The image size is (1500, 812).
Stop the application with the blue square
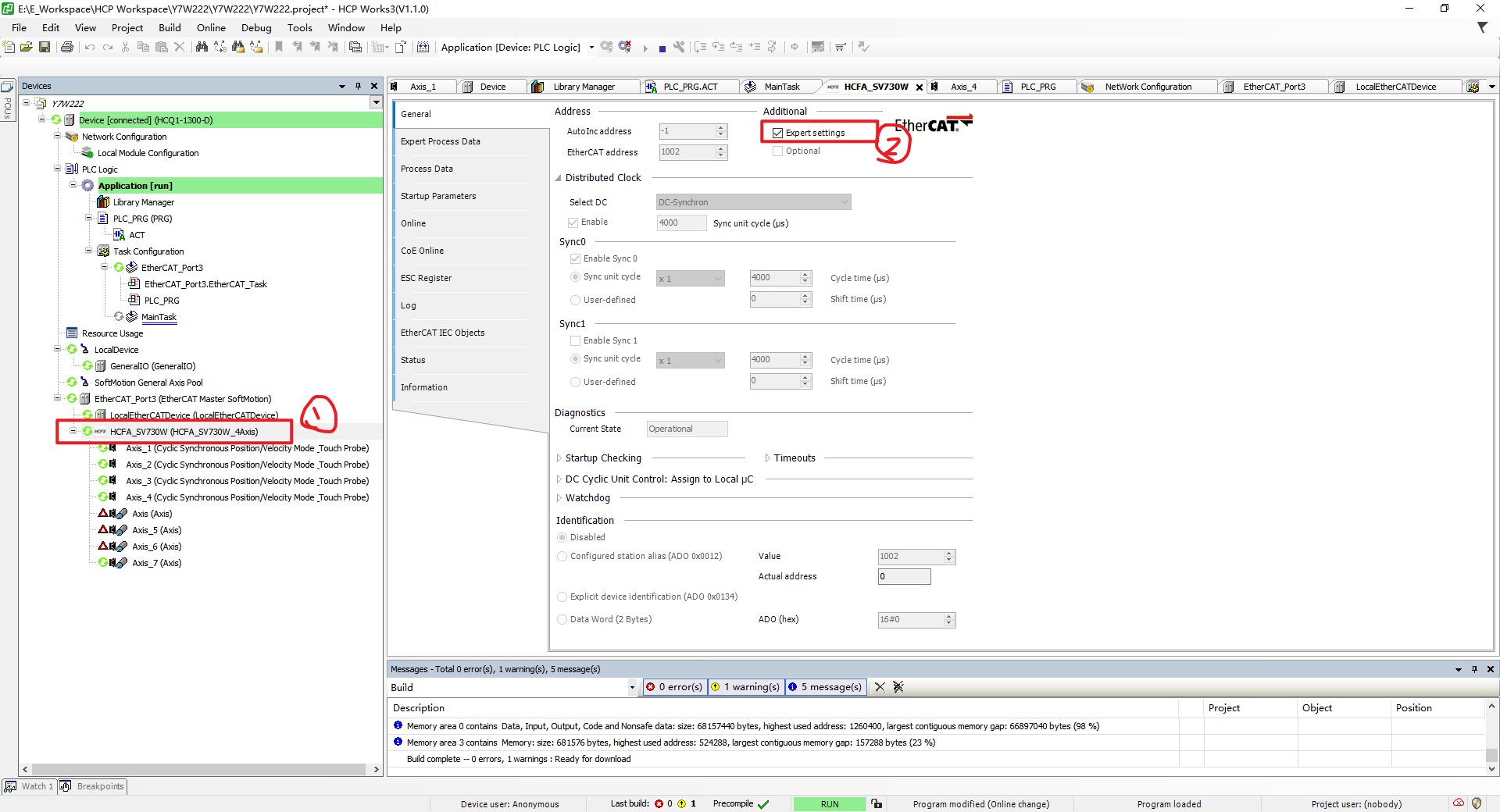coord(662,48)
